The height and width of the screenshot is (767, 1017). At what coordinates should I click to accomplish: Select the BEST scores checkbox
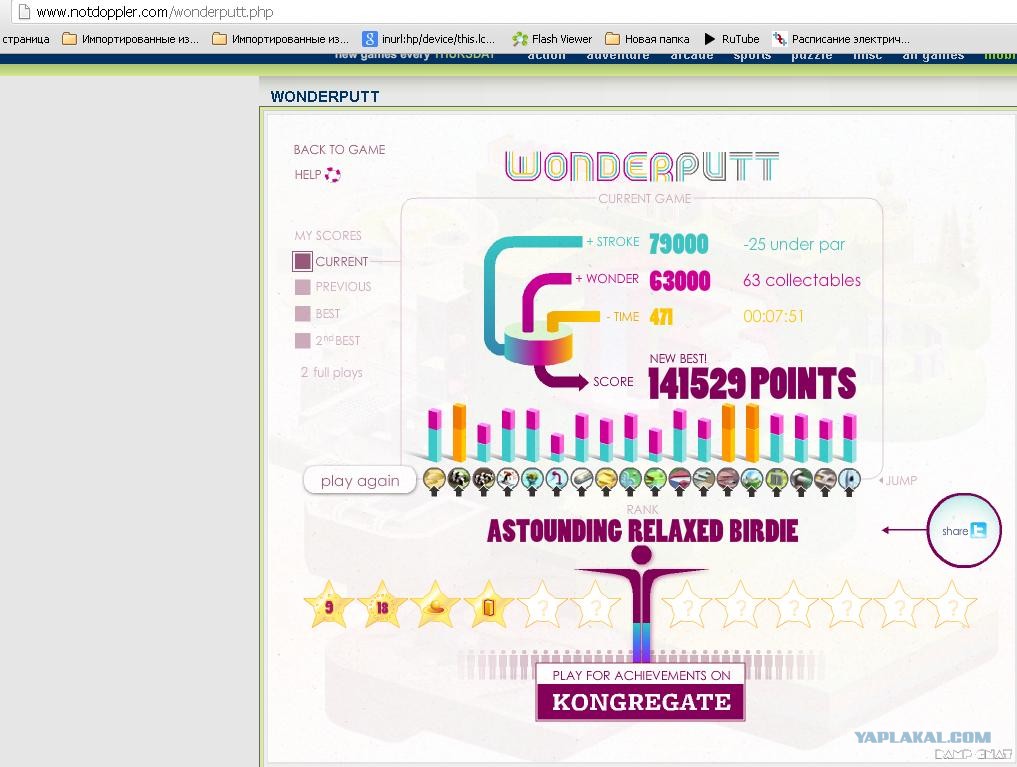[302, 314]
